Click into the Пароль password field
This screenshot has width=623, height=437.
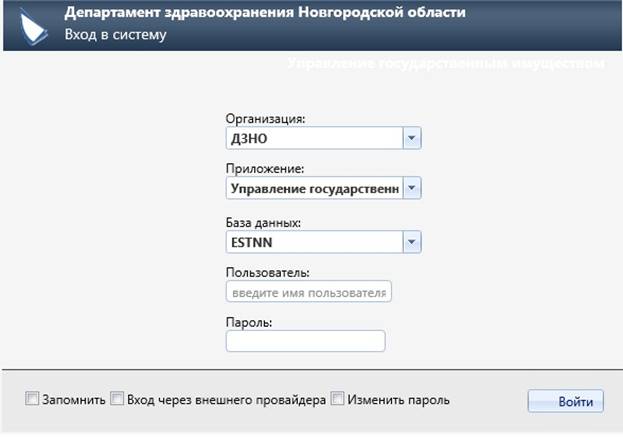point(305,342)
